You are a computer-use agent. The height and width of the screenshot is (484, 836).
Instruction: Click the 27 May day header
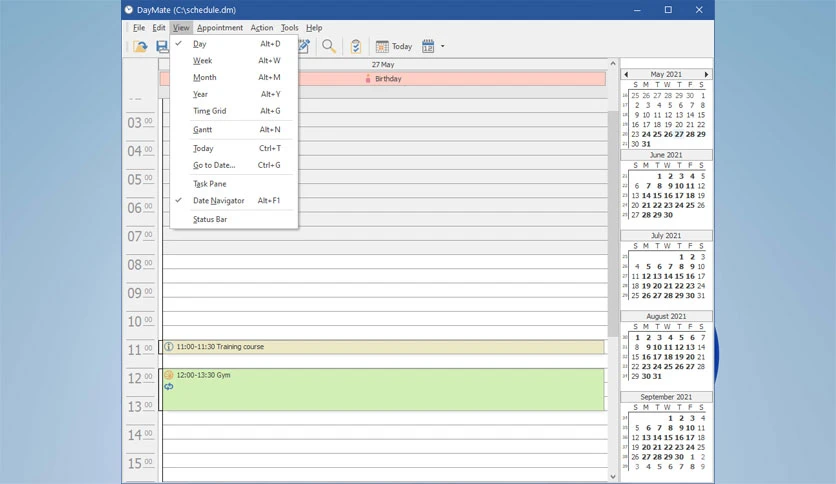pyautogui.click(x=383, y=64)
